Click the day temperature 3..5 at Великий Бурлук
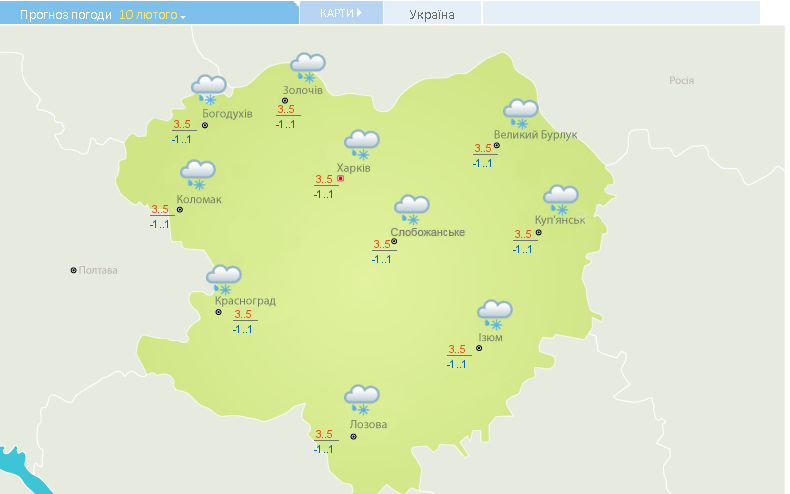The height and width of the screenshot is (494, 790). tap(483, 148)
